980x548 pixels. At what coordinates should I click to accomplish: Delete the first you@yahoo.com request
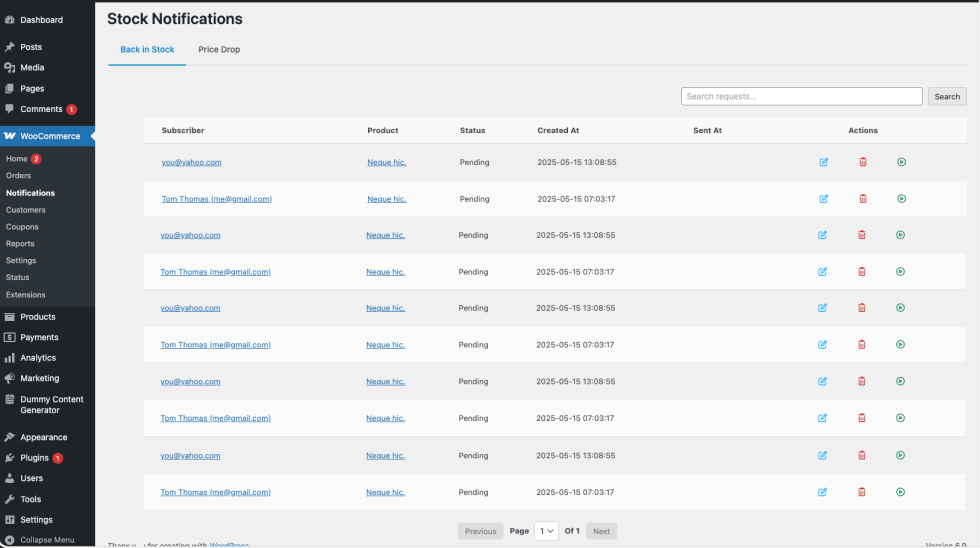click(863, 162)
